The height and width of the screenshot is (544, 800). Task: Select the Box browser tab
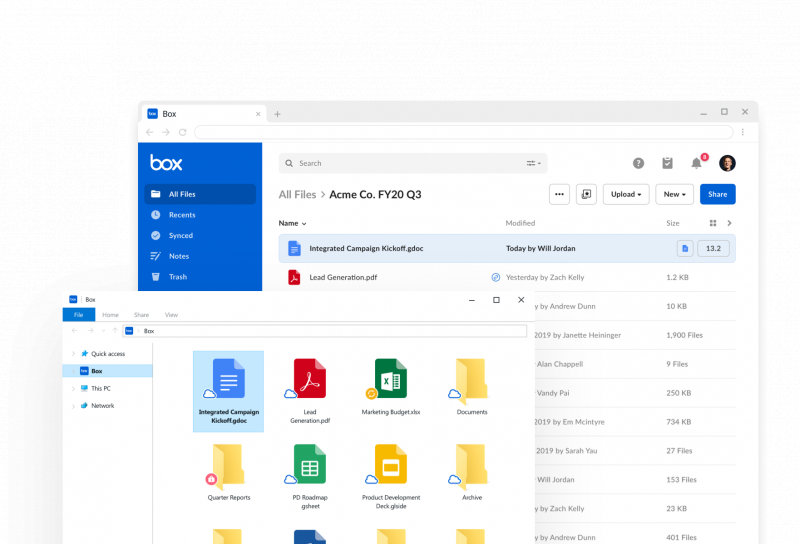tap(205, 114)
